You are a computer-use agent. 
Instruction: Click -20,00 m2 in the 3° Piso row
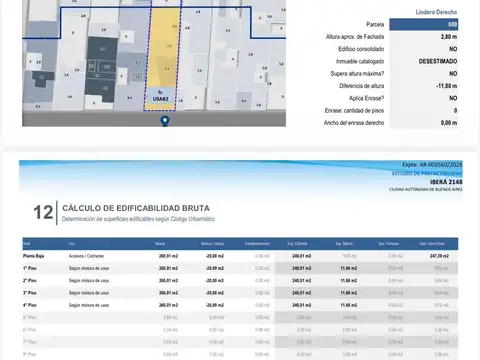214,293
